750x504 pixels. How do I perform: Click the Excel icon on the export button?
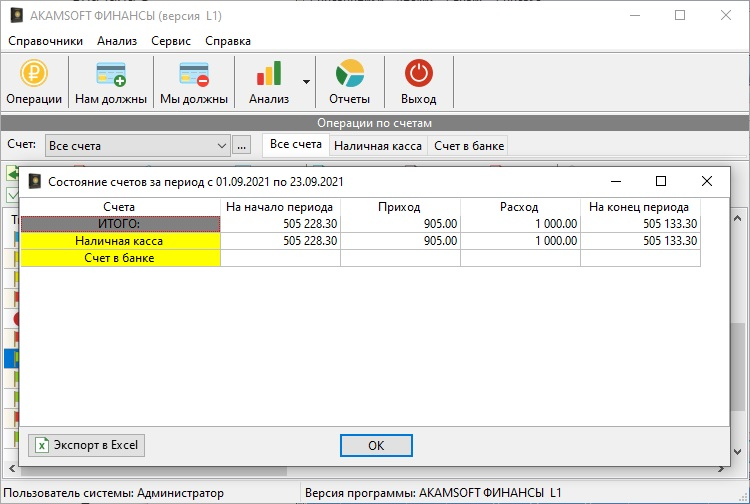pos(42,445)
